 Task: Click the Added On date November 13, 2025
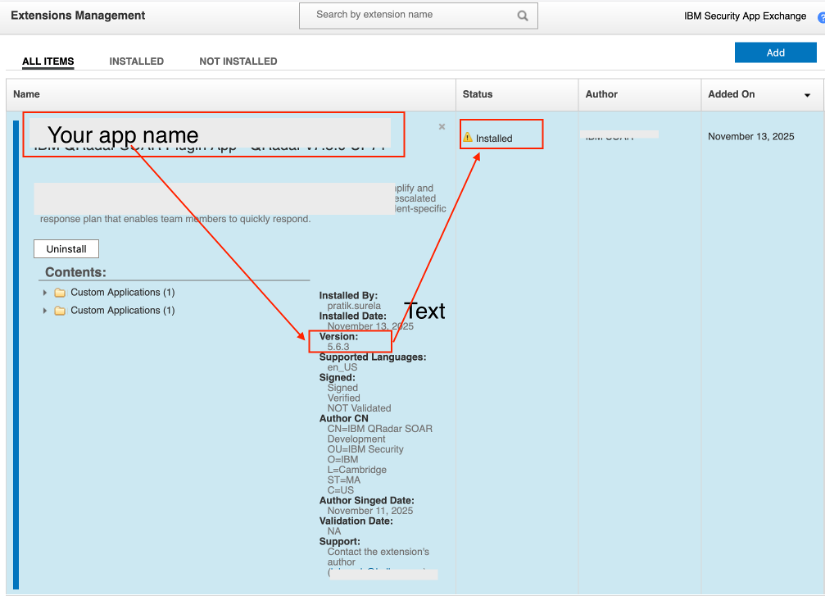751,136
